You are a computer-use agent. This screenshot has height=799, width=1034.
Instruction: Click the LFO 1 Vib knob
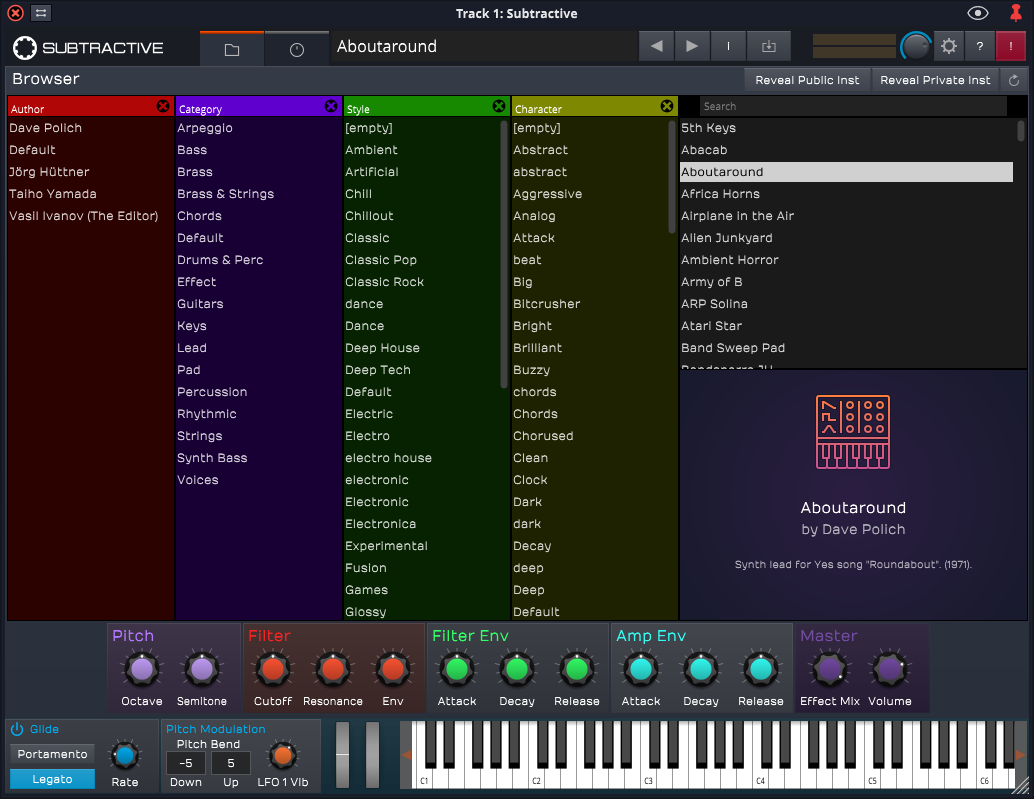pyautogui.click(x=283, y=755)
